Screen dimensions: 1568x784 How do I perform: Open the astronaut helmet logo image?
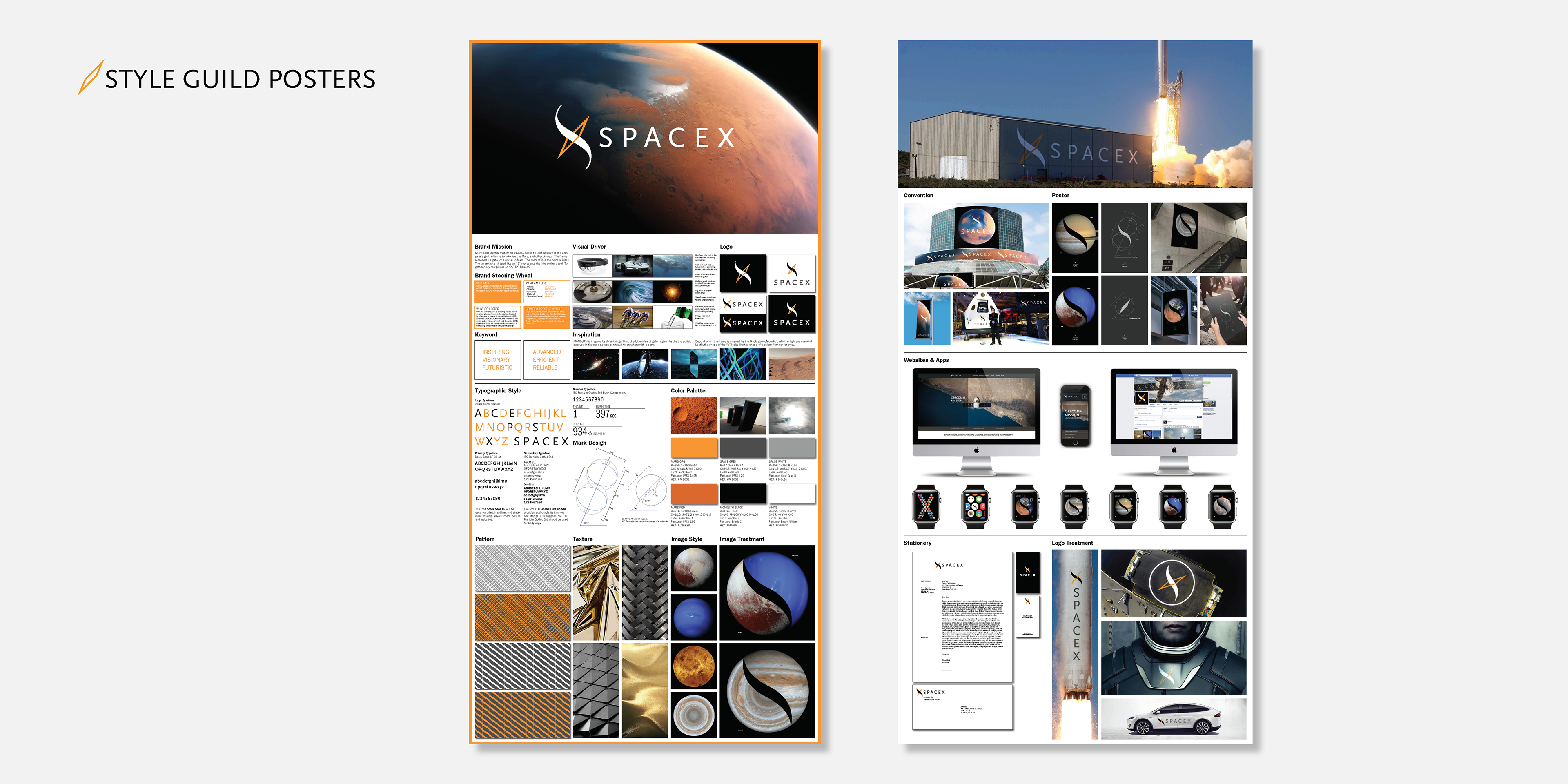[1174, 657]
